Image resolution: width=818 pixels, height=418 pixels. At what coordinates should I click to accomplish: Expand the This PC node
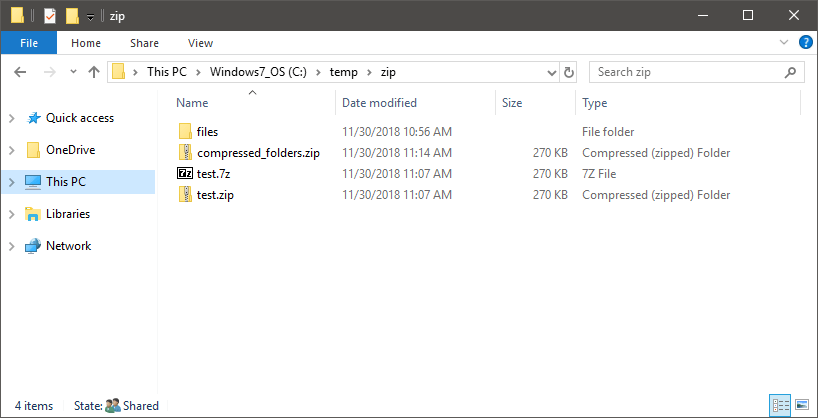click(12, 182)
